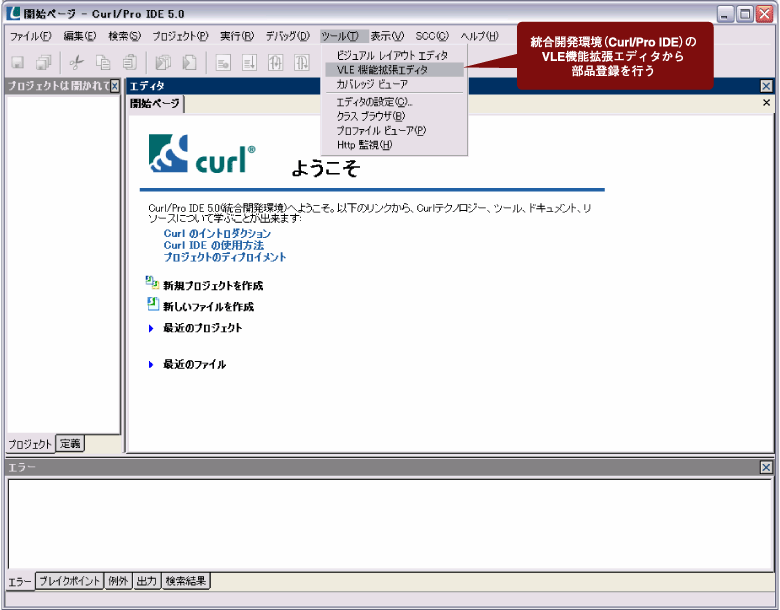Close the project pane with its X
Viewport: 780px width, 610px height.
[x=115, y=86]
